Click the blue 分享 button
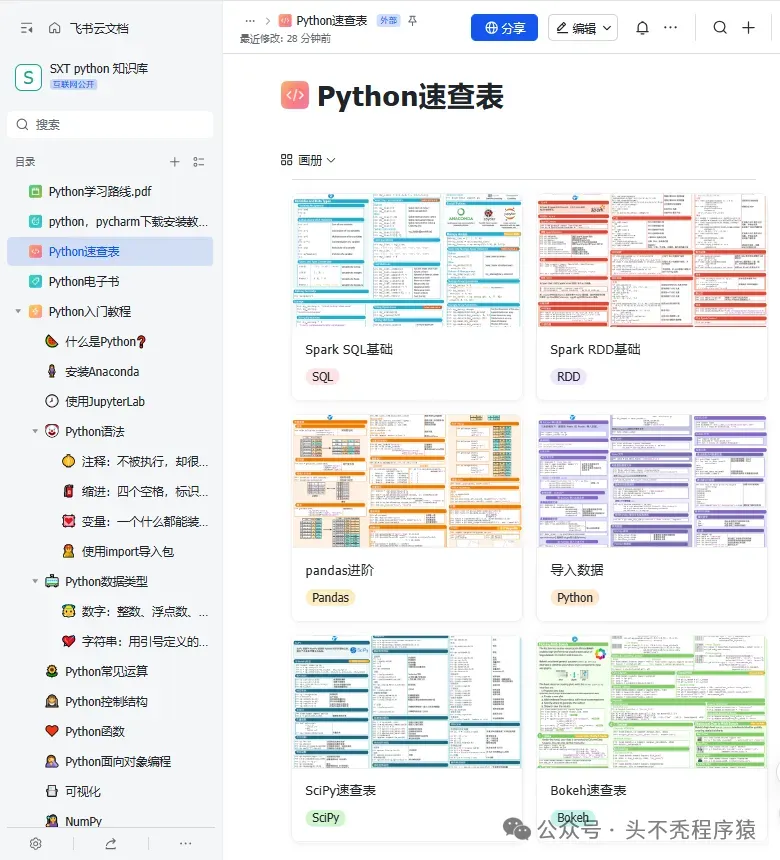 click(504, 28)
